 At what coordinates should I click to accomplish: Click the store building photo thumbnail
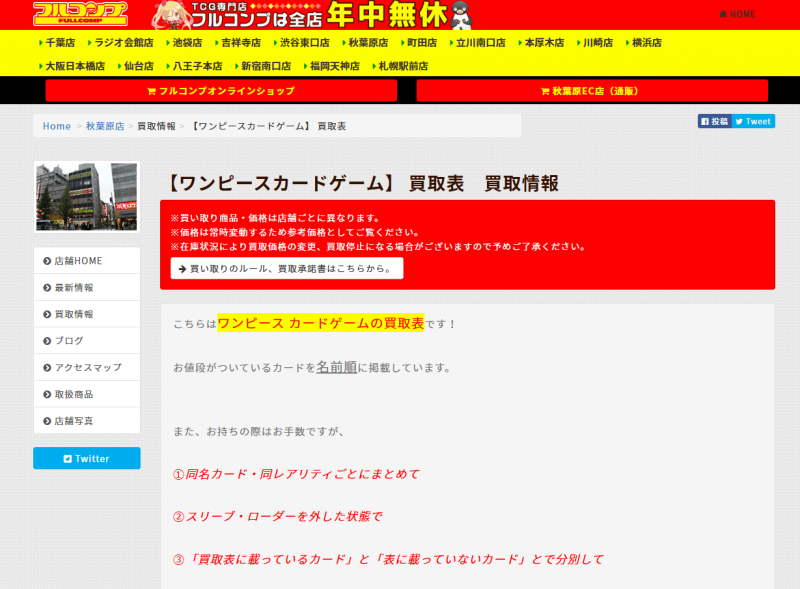pyautogui.click(x=87, y=197)
